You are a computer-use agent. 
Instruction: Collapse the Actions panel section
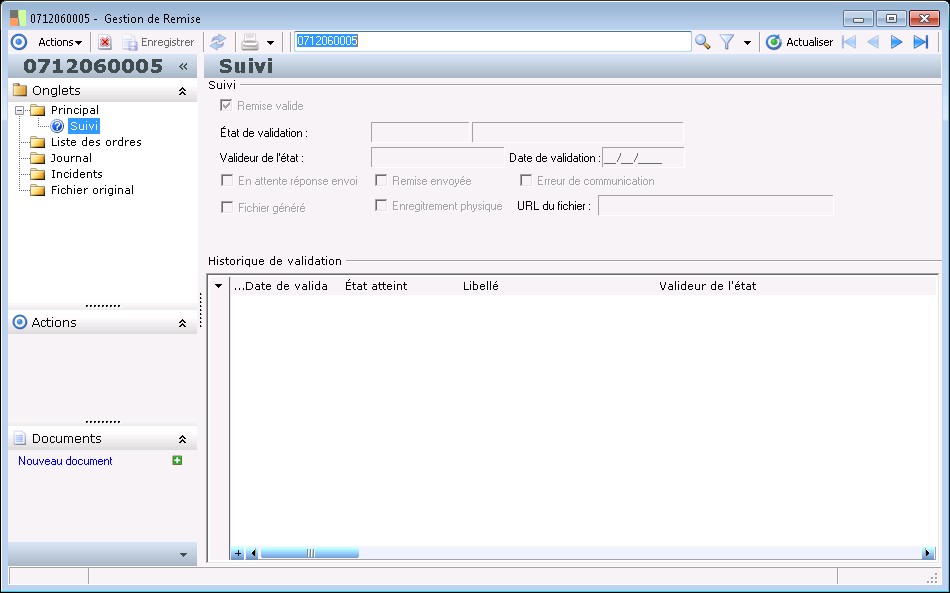pos(182,323)
